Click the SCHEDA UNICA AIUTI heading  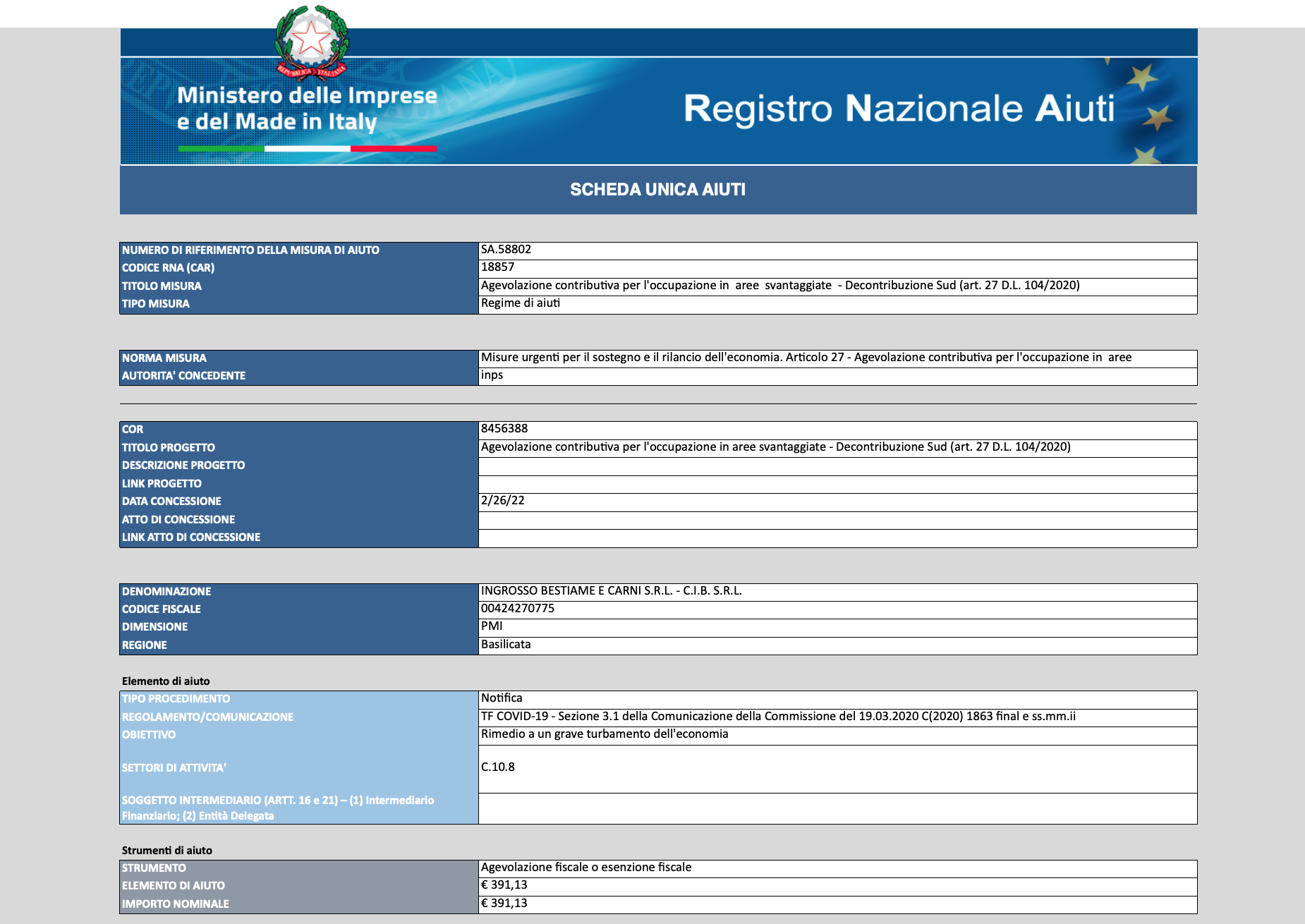coord(657,190)
